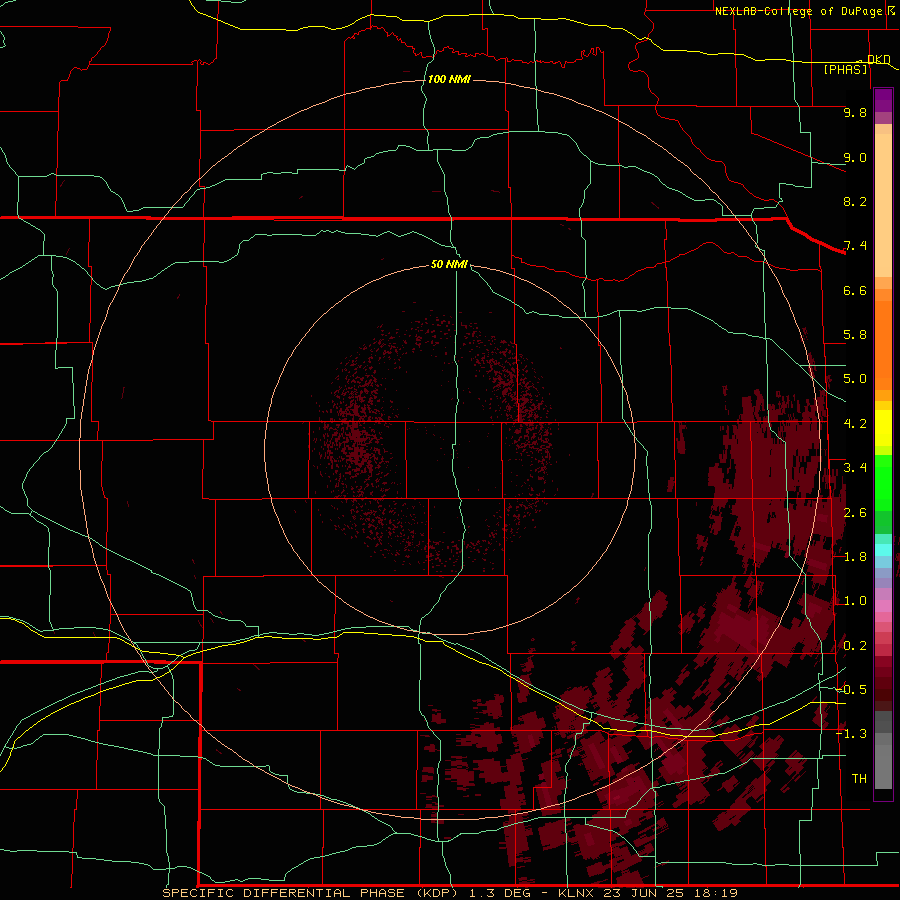Click the dark orange segment of the color bar
The width and height of the screenshot is (900, 900).
(x=883, y=345)
